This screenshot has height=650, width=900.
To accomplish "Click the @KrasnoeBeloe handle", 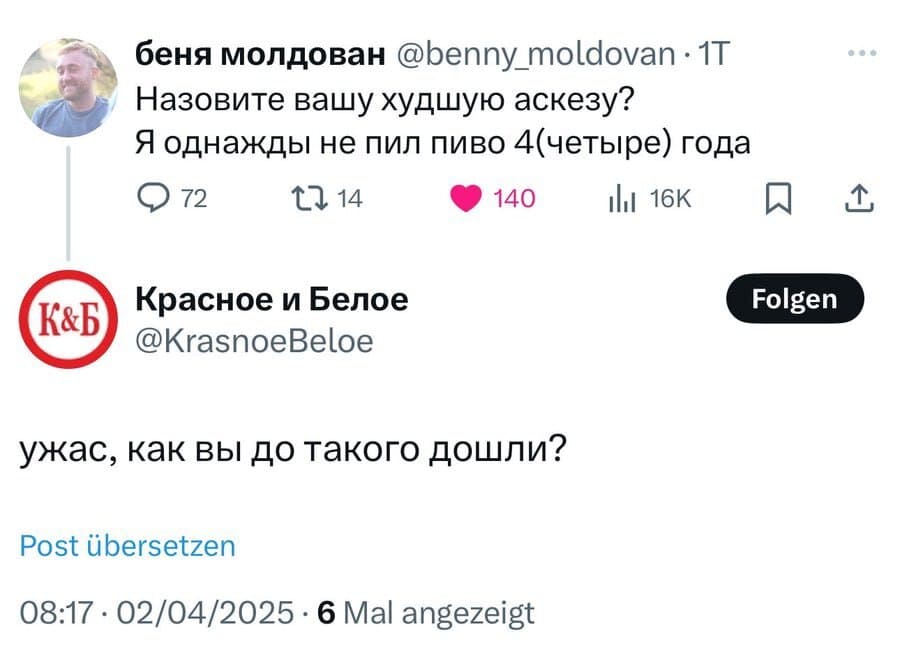I will (x=254, y=342).
